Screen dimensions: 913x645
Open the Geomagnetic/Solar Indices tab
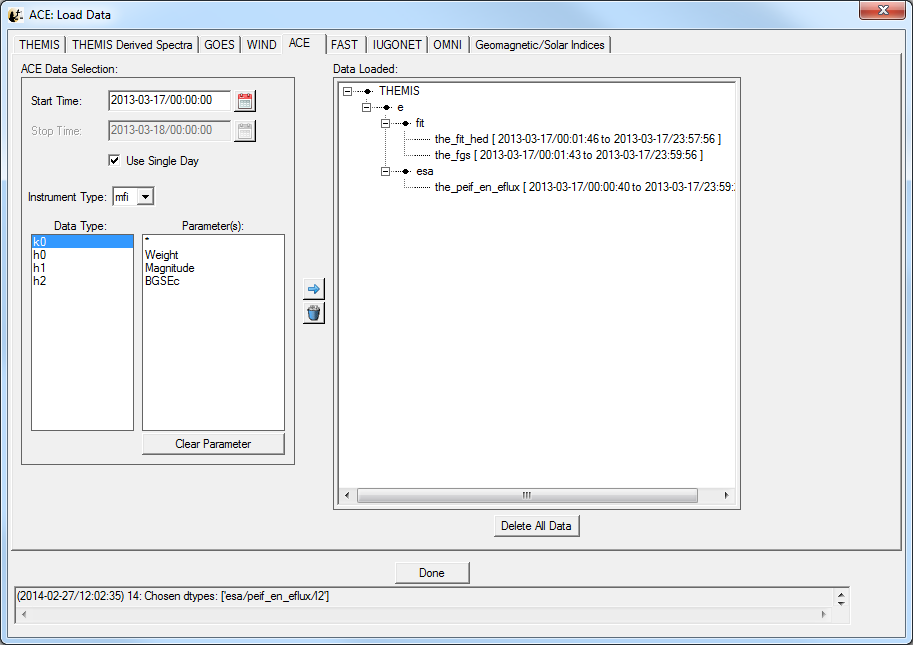click(539, 45)
